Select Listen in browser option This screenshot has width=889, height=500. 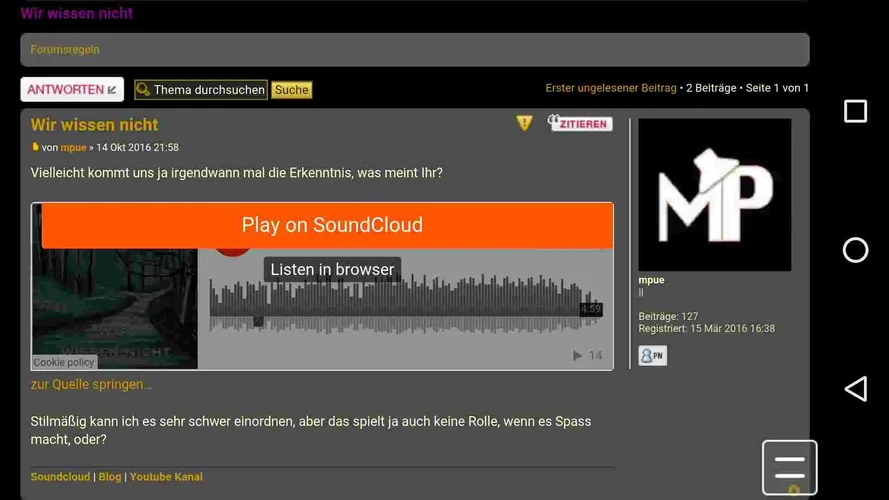tap(332, 269)
